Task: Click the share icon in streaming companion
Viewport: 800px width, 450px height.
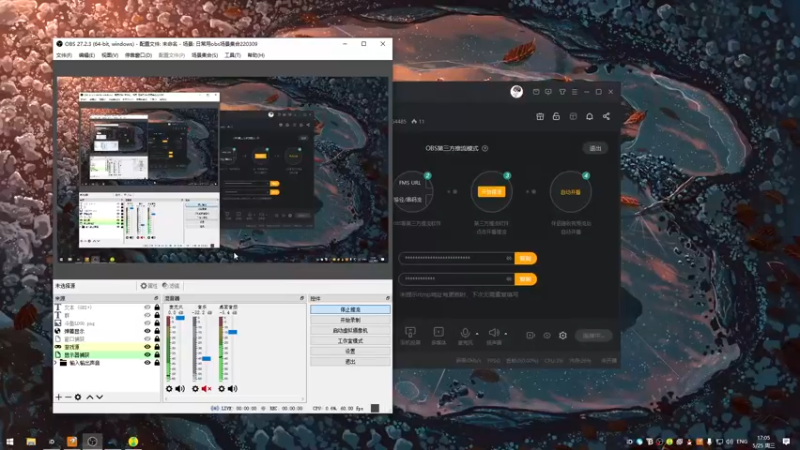Action: [x=606, y=116]
